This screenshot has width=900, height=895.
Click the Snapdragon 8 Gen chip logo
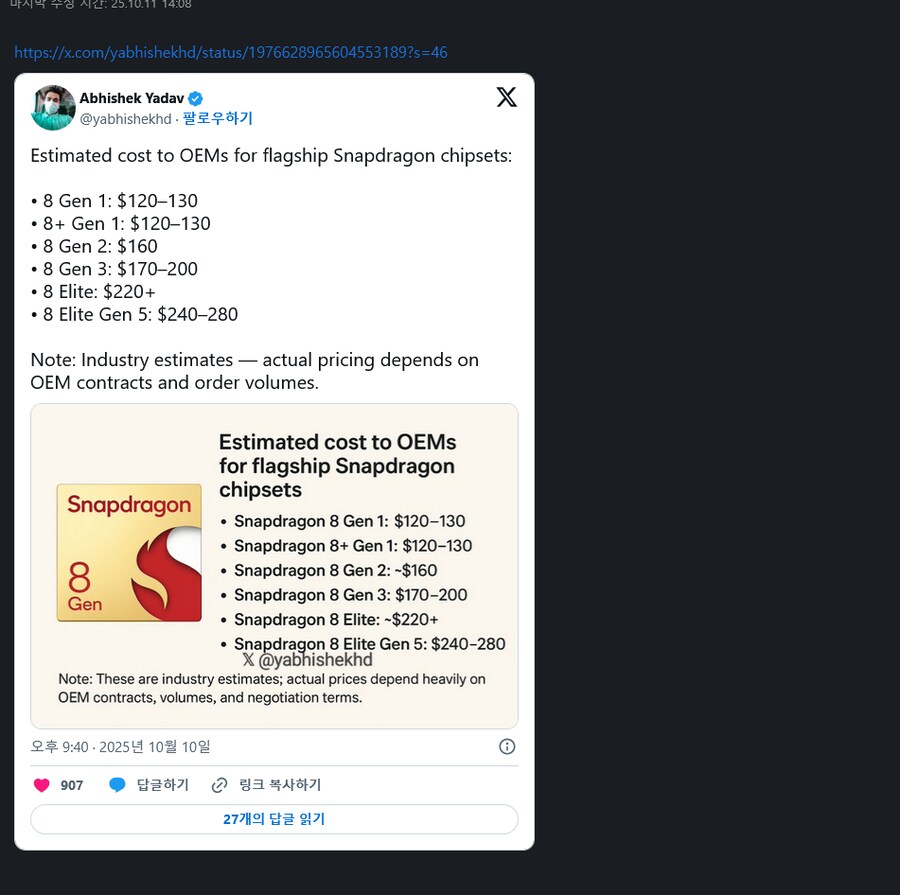(x=129, y=552)
